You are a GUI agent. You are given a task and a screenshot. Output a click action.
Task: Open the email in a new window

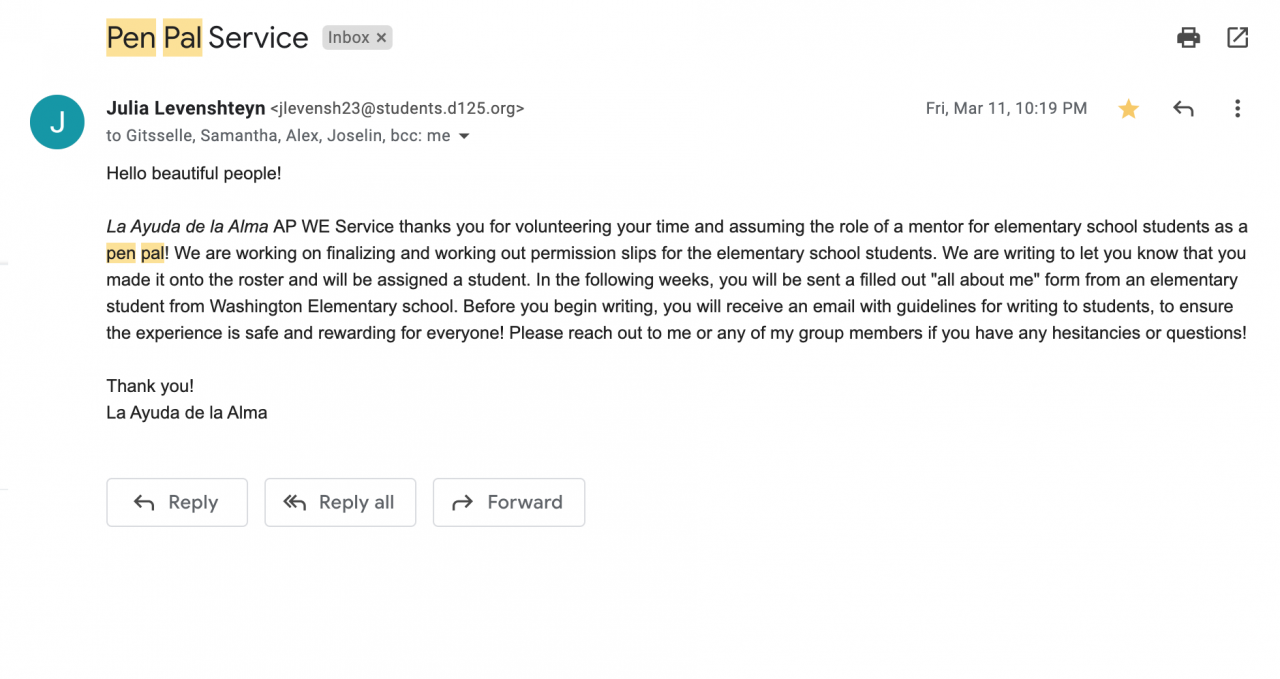(1237, 38)
